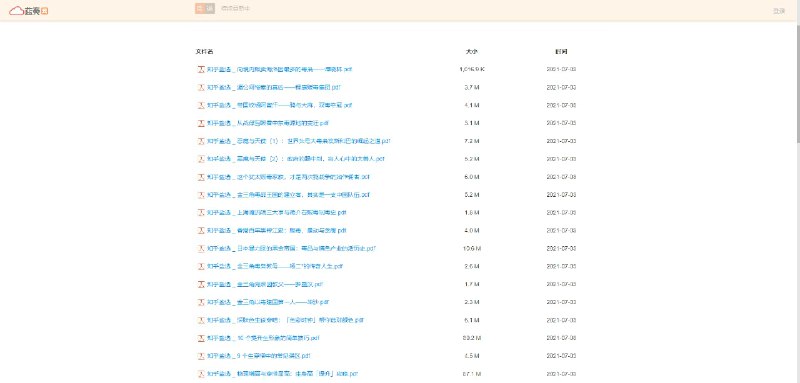Open the PDF file link sized 6.1 M
Viewport: 800px width, 383px height.
(285, 320)
